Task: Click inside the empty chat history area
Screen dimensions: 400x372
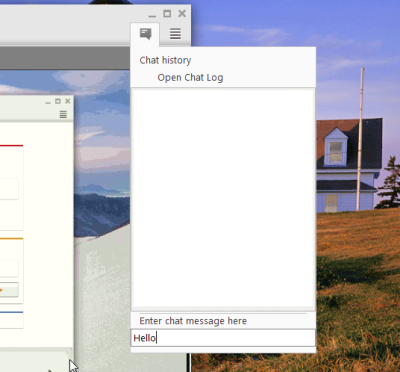Action: pos(223,198)
